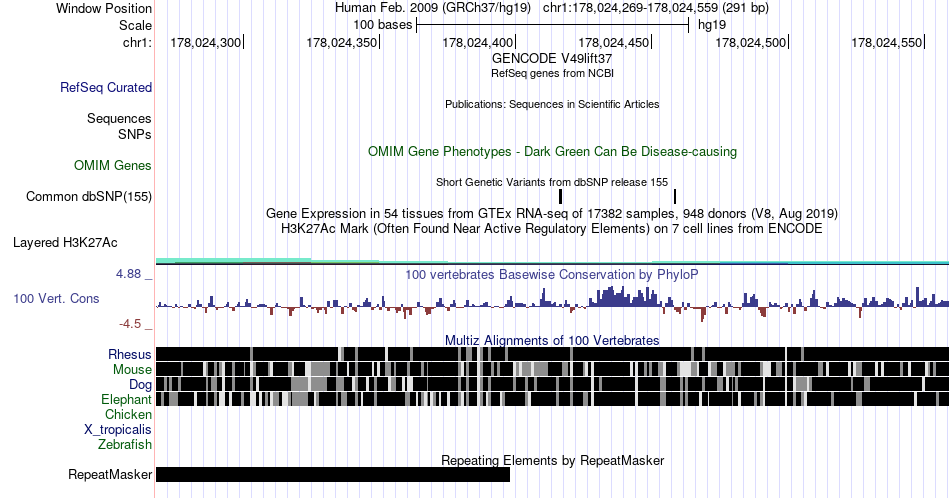
Task: Click the Rhesus alignment row label
Action: (130, 354)
